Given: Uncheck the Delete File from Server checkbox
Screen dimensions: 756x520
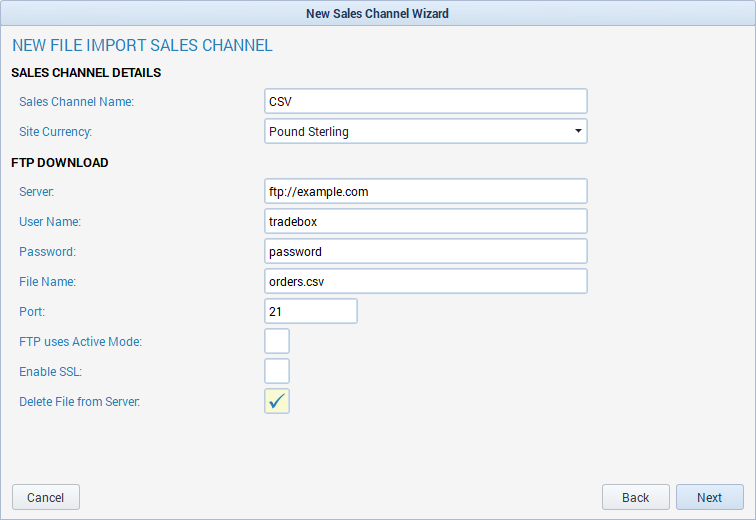Looking at the screenshot, I should (277, 401).
